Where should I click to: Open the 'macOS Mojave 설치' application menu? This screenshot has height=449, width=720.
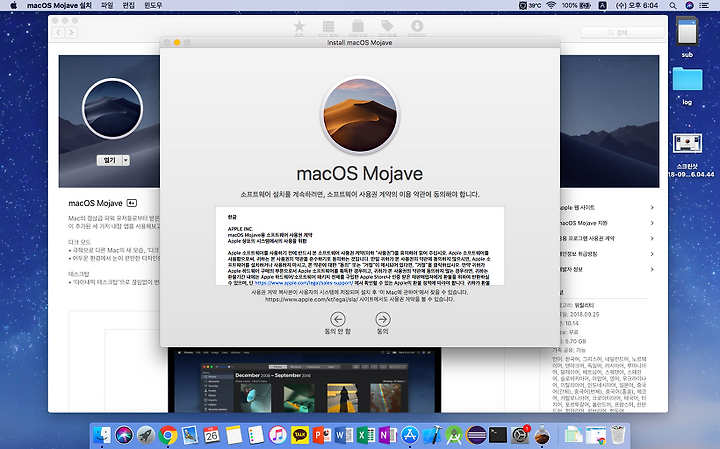pyautogui.click(x=59, y=6)
